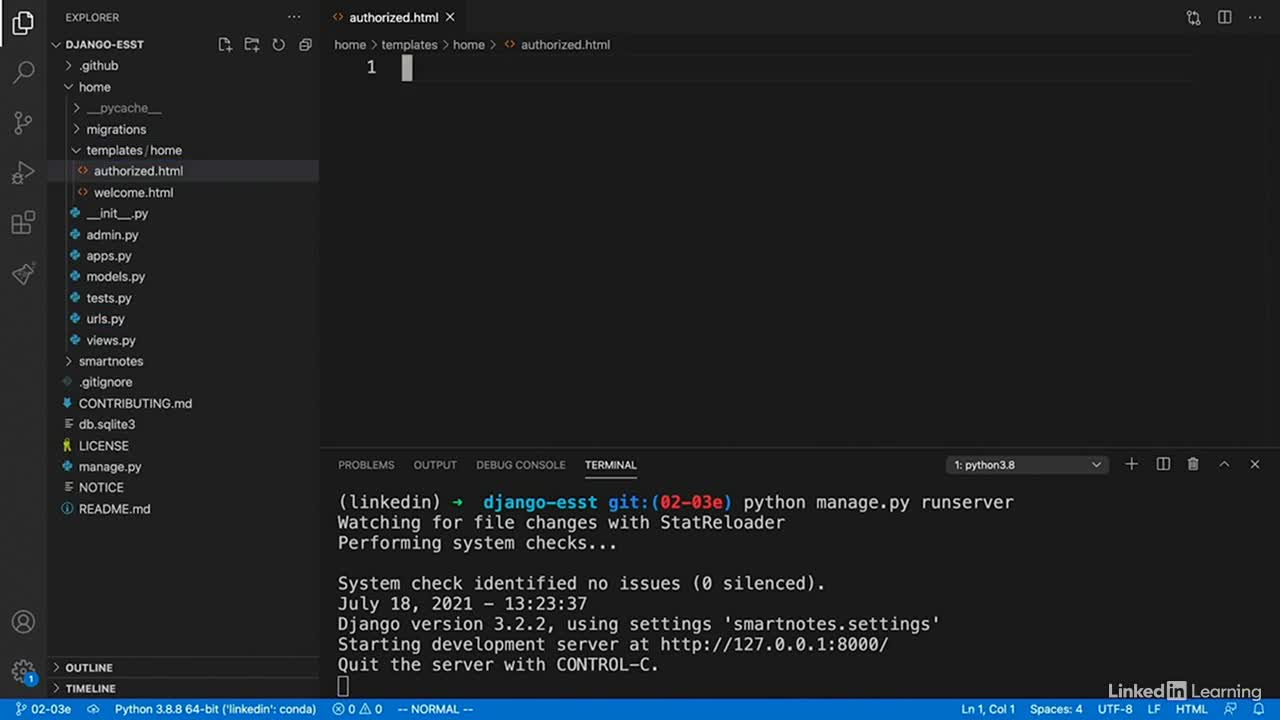Click the Spaces: 4 indentation setting
Screen dimensions: 1280x720
(1056, 709)
